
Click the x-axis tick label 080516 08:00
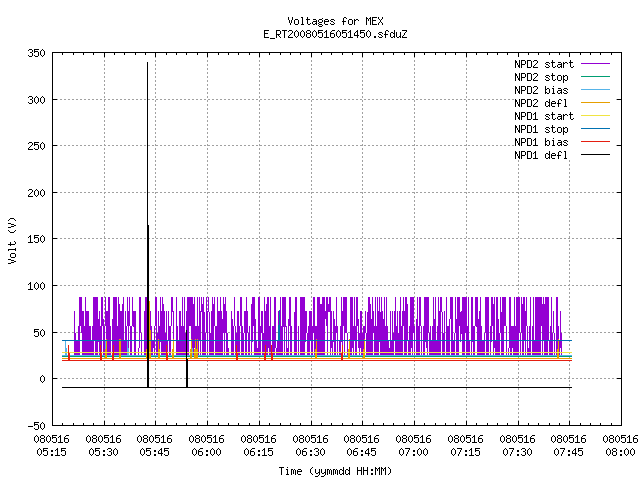pyautogui.click(x=620, y=446)
